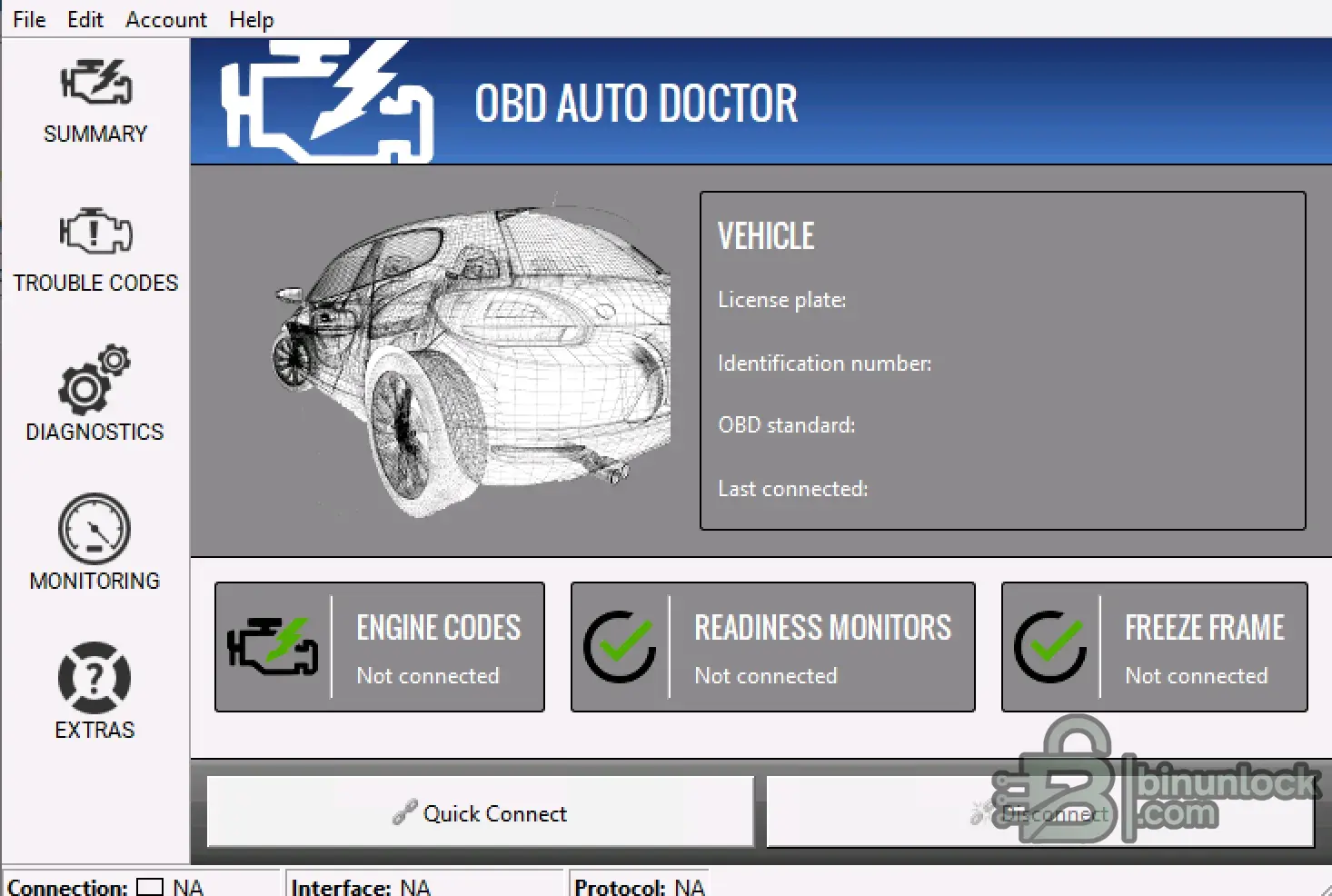Click the plug icon on Quick Connect
This screenshot has height=896, width=1332.
(404, 812)
